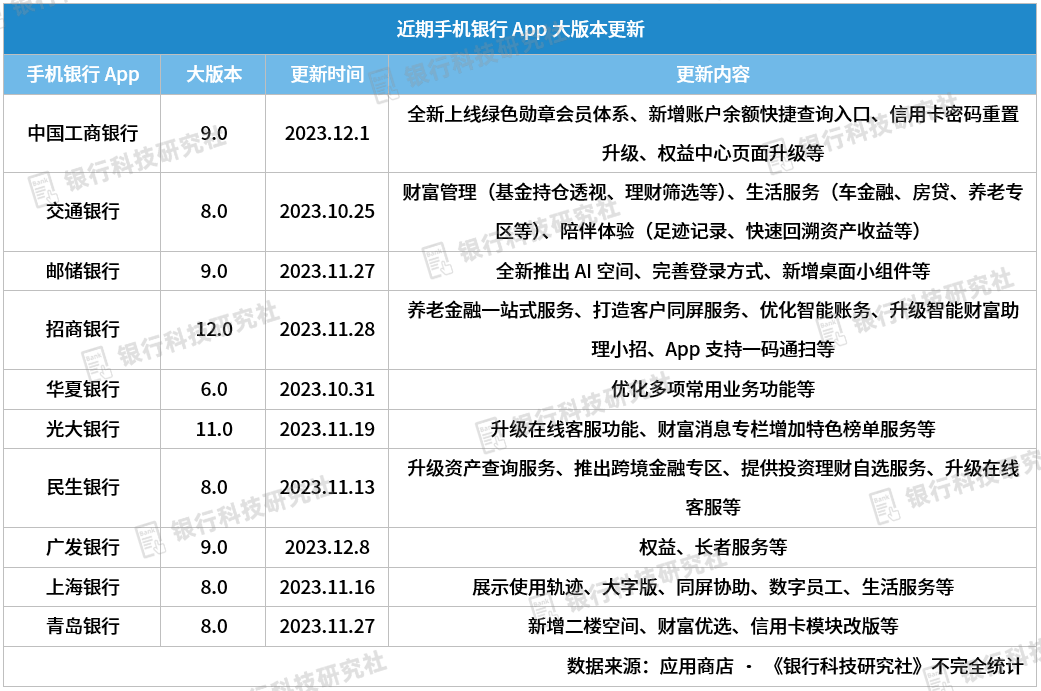Click the '数据来源：应用商店' footer note
The width and height of the screenshot is (1041, 691).
[x=795, y=666]
